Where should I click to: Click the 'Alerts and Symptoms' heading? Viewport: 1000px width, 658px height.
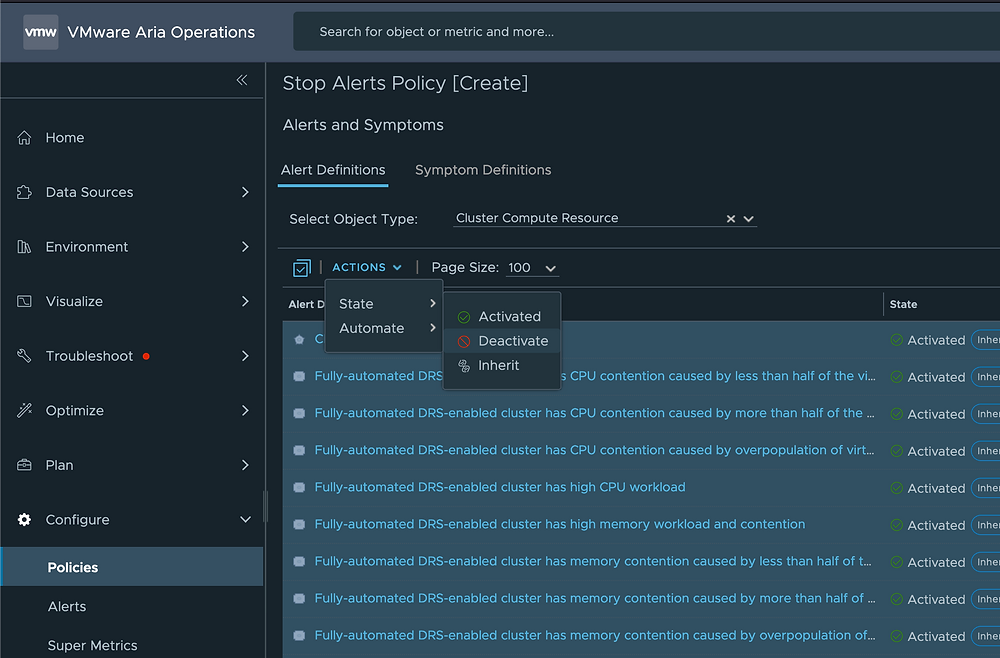pos(363,125)
